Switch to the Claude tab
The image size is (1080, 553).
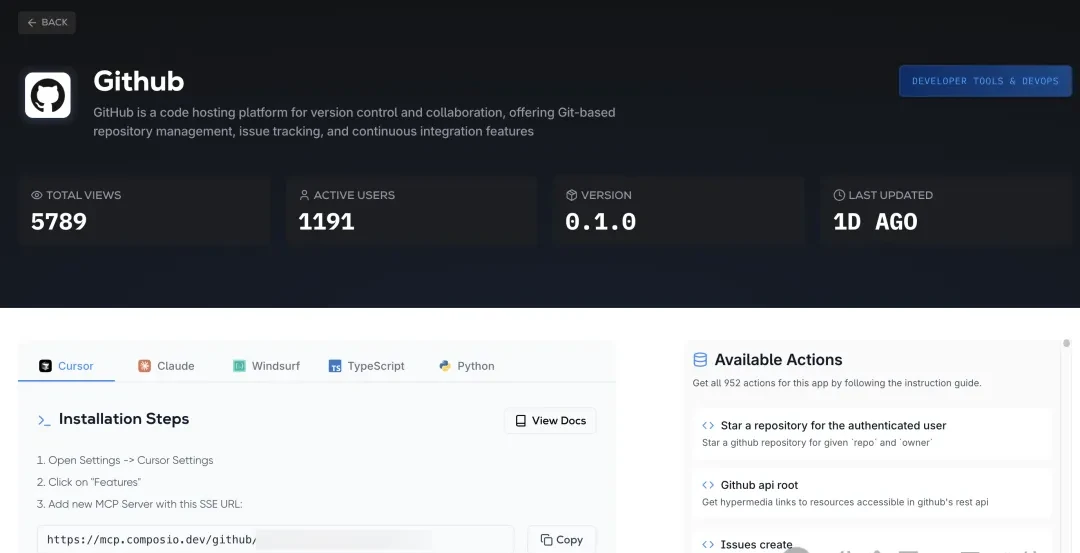point(166,366)
